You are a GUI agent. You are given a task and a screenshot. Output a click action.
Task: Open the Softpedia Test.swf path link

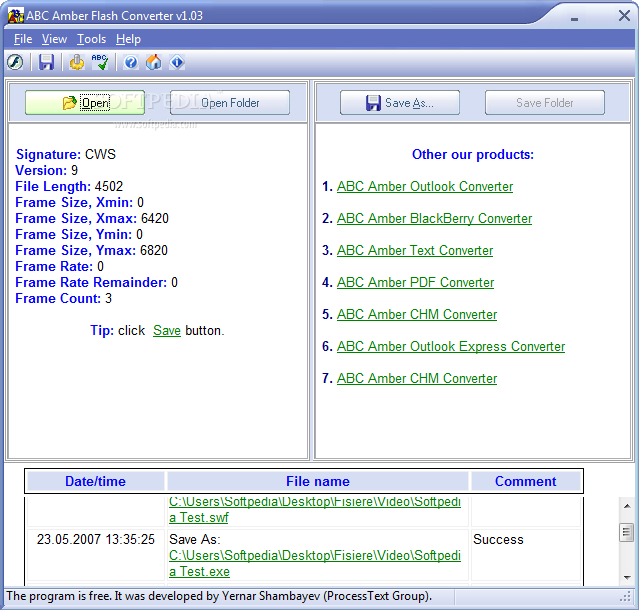pyautogui.click(x=315, y=509)
